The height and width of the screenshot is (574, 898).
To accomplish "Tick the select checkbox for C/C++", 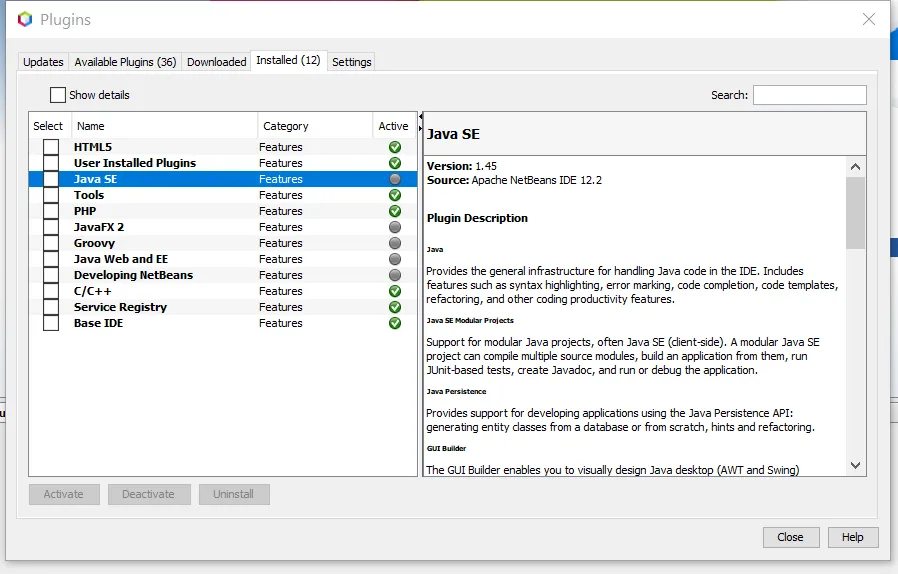I will tap(51, 292).
